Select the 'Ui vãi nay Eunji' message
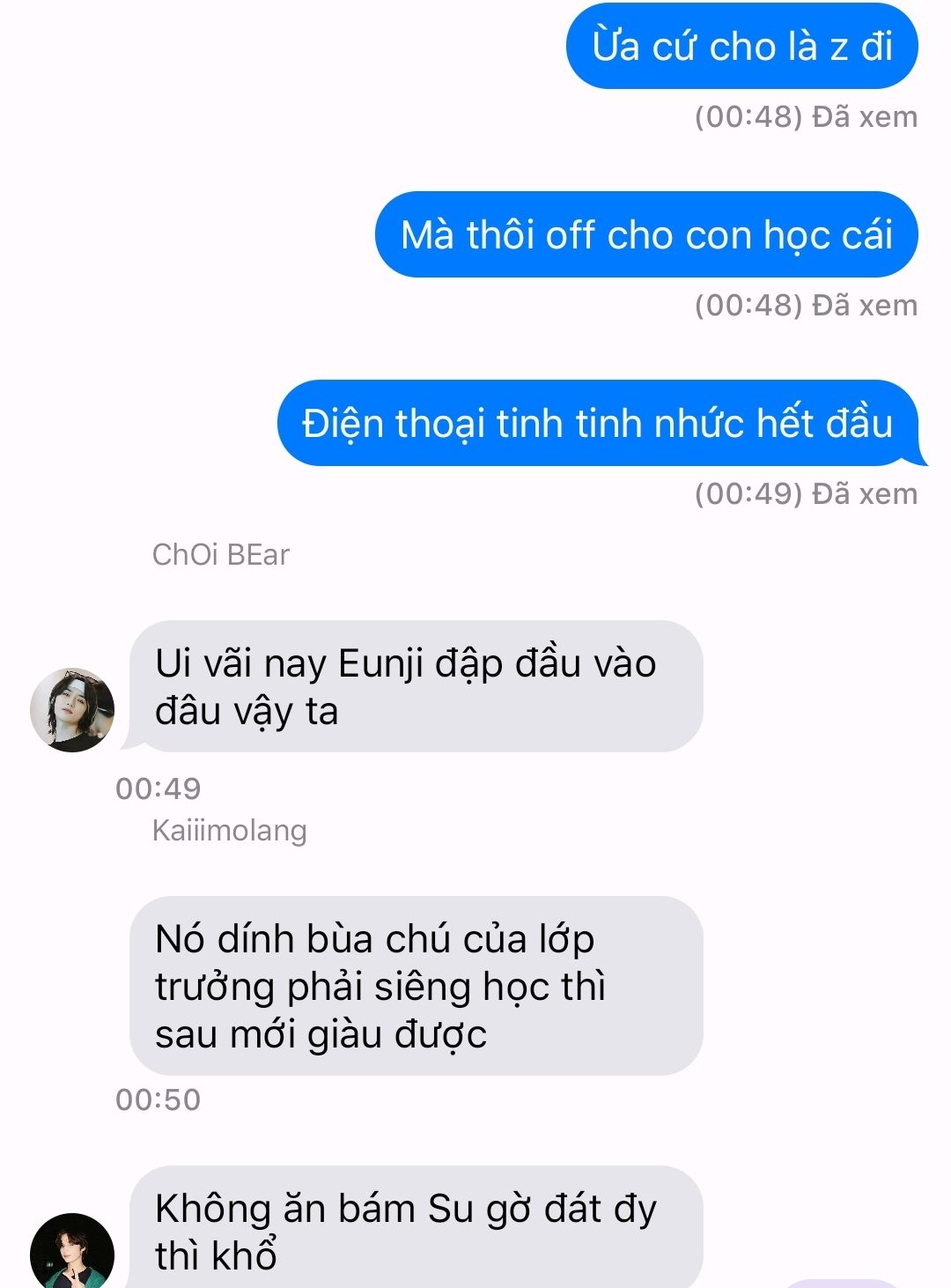This screenshot has width=951, height=1288. pyautogui.click(x=416, y=686)
